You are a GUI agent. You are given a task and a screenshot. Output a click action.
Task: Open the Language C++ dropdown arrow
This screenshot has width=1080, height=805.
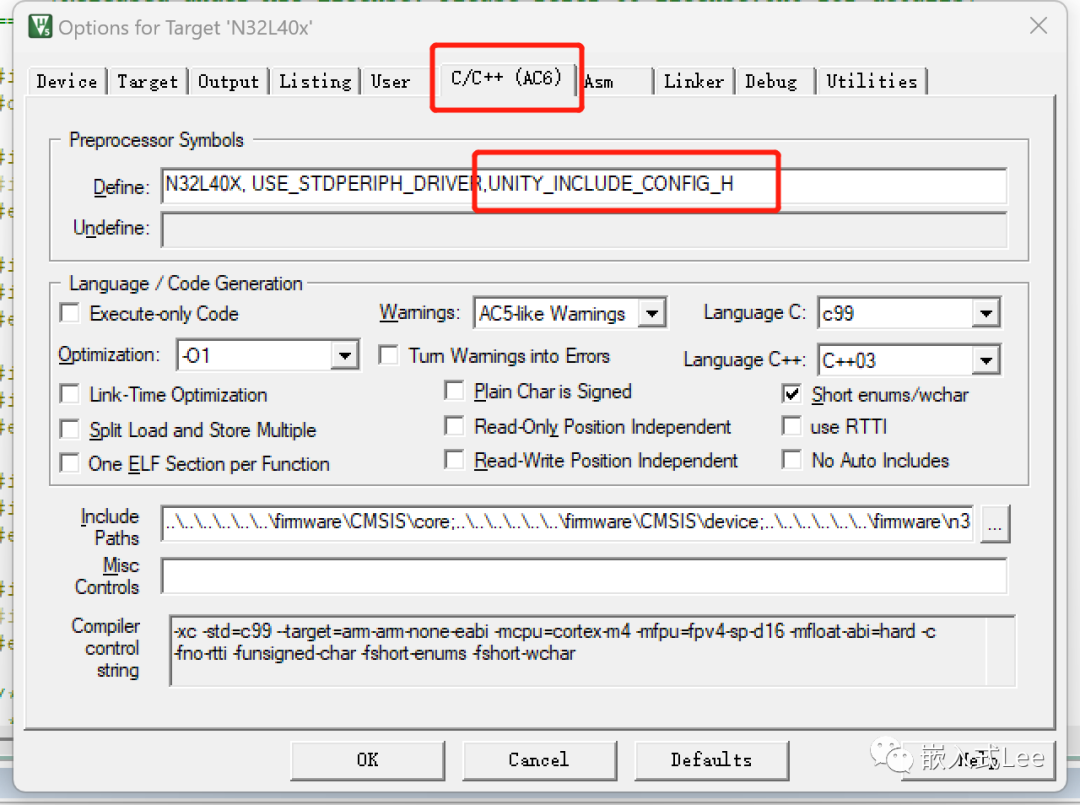(x=986, y=360)
